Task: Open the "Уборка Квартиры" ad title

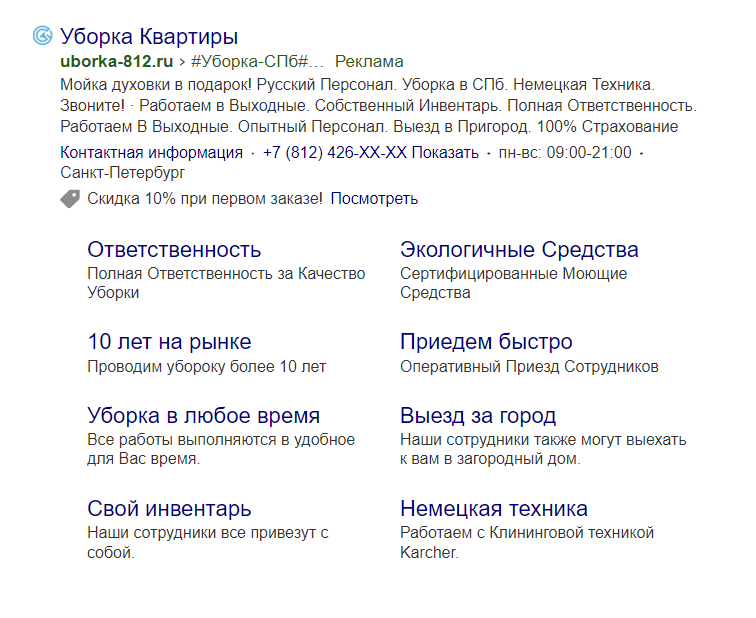Action: (149, 37)
